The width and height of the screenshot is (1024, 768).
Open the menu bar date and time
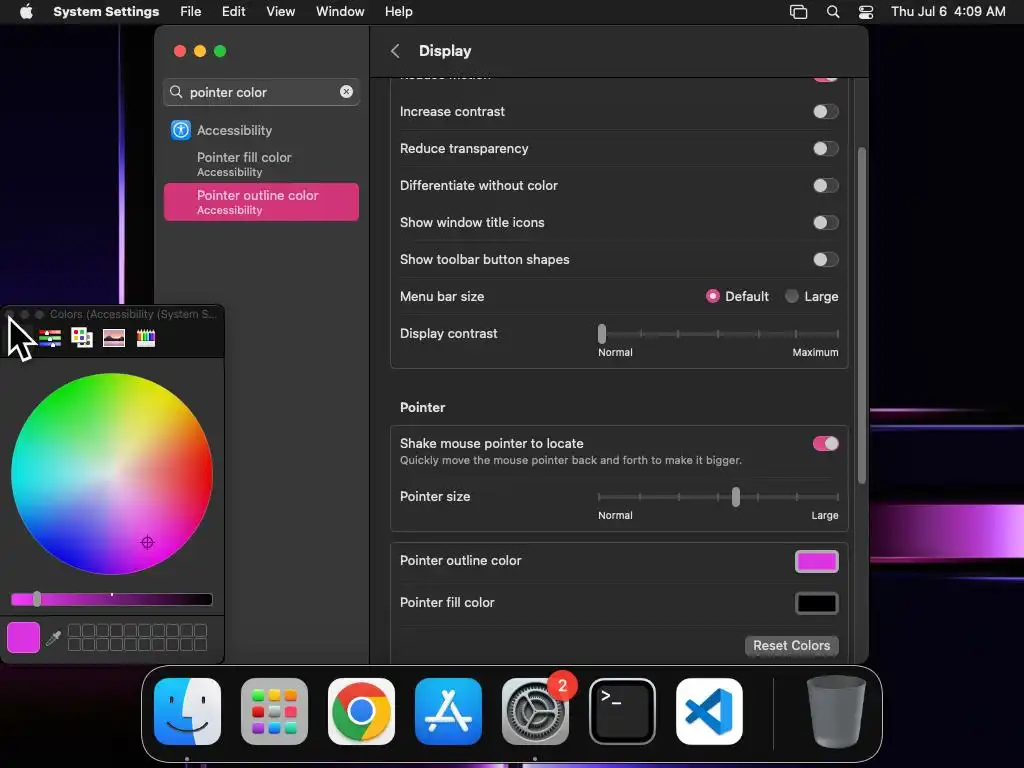(x=948, y=12)
